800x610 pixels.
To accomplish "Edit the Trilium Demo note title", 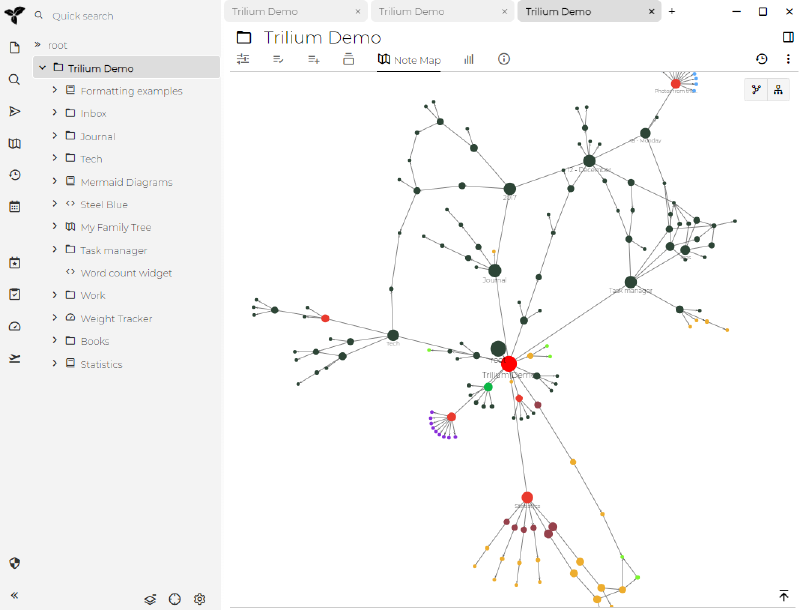I will pos(322,37).
